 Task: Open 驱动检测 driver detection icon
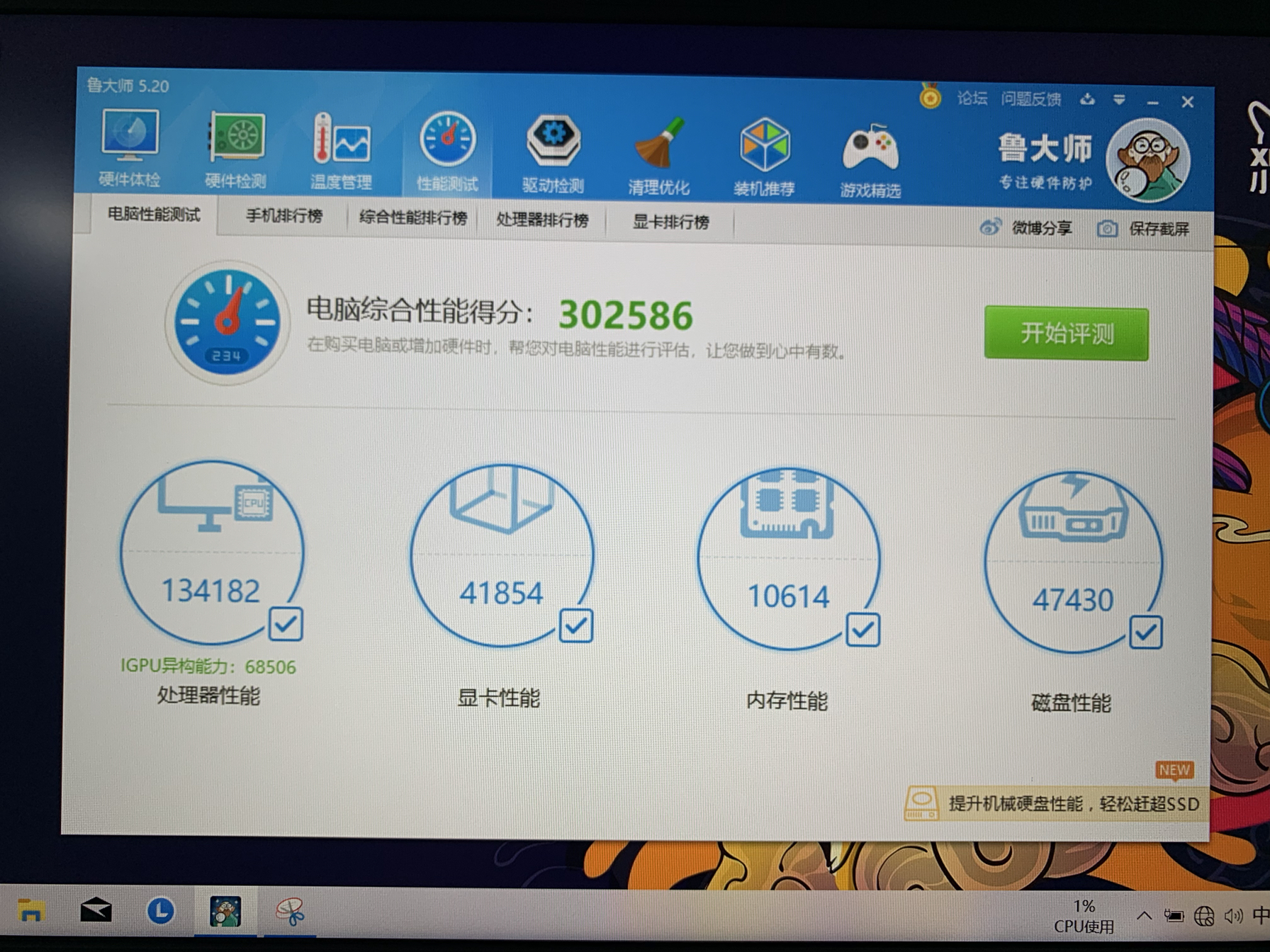point(553,154)
